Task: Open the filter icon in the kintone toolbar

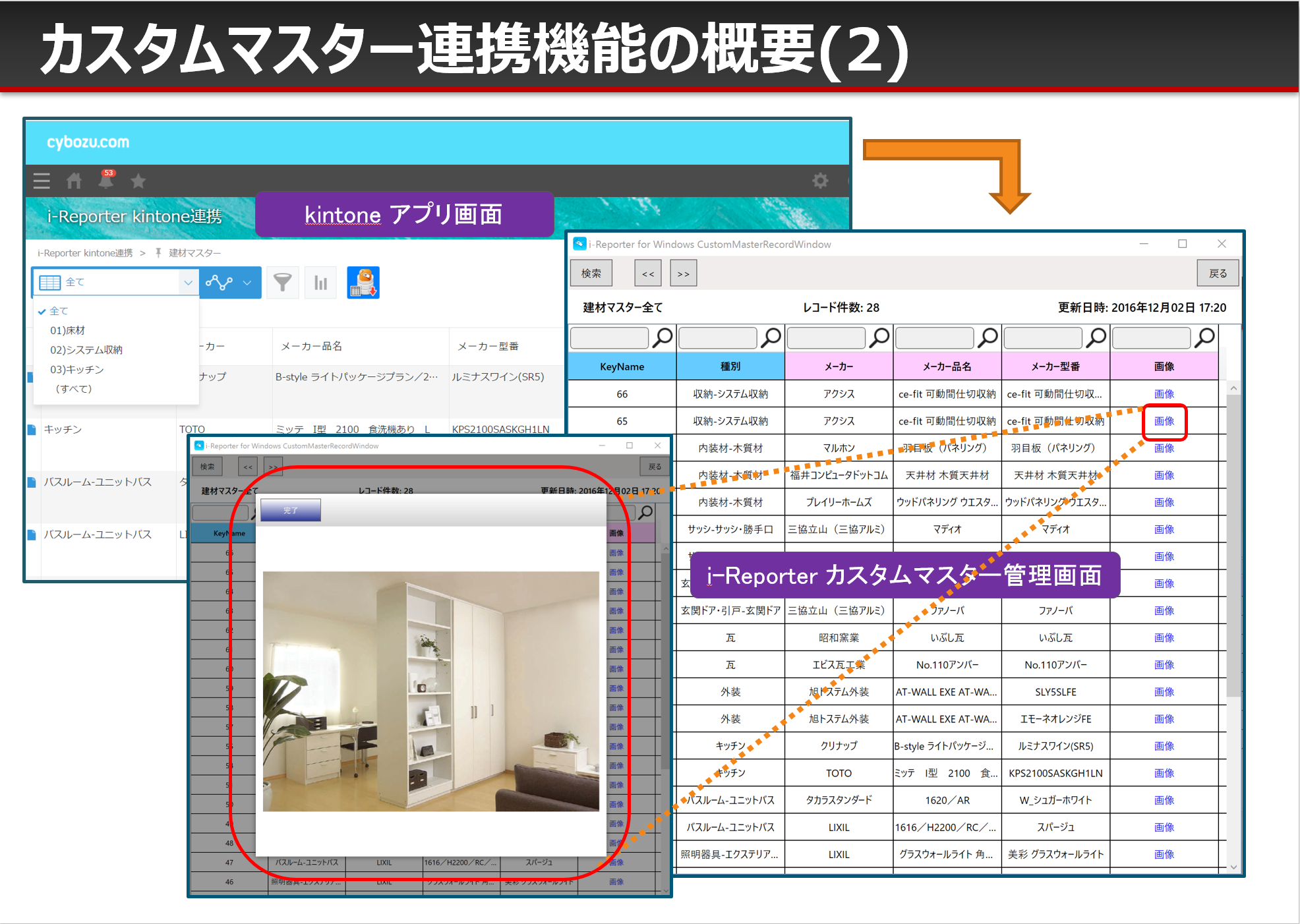Action: coord(283,282)
